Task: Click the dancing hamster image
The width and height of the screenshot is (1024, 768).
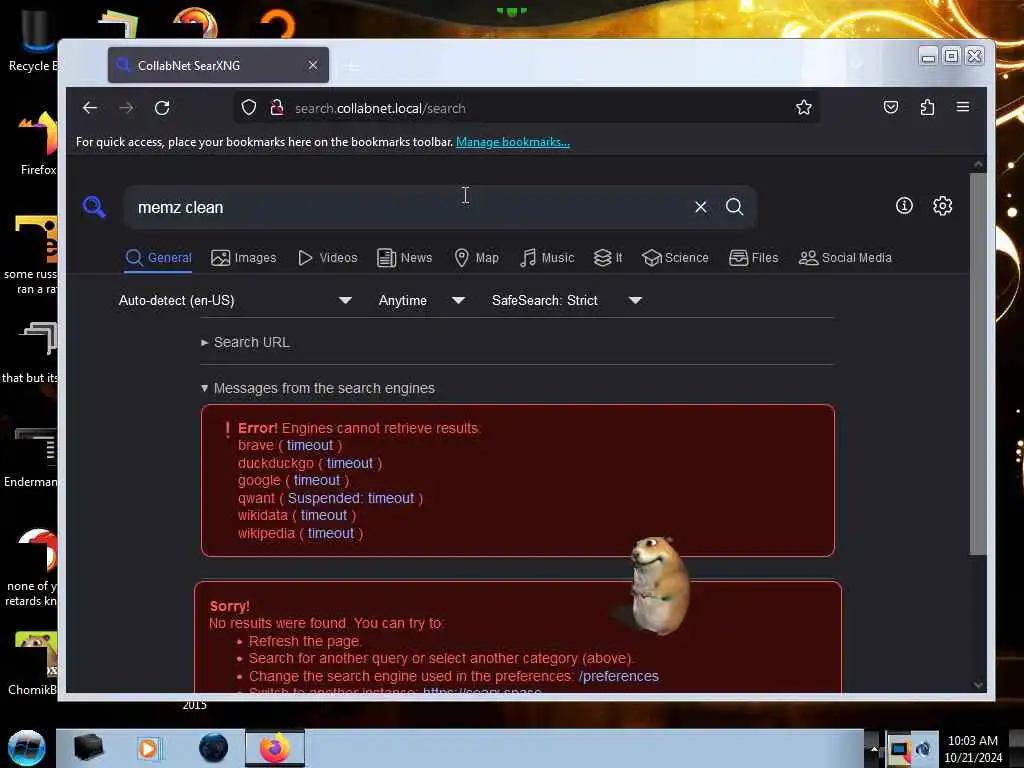Action: (x=658, y=585)
